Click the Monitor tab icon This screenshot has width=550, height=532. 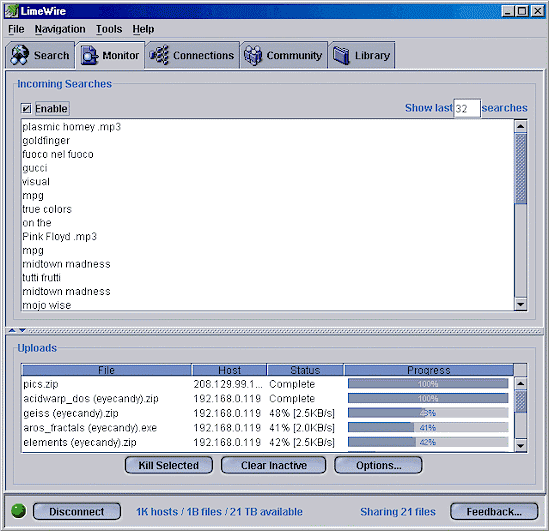(x=90, y=55)
